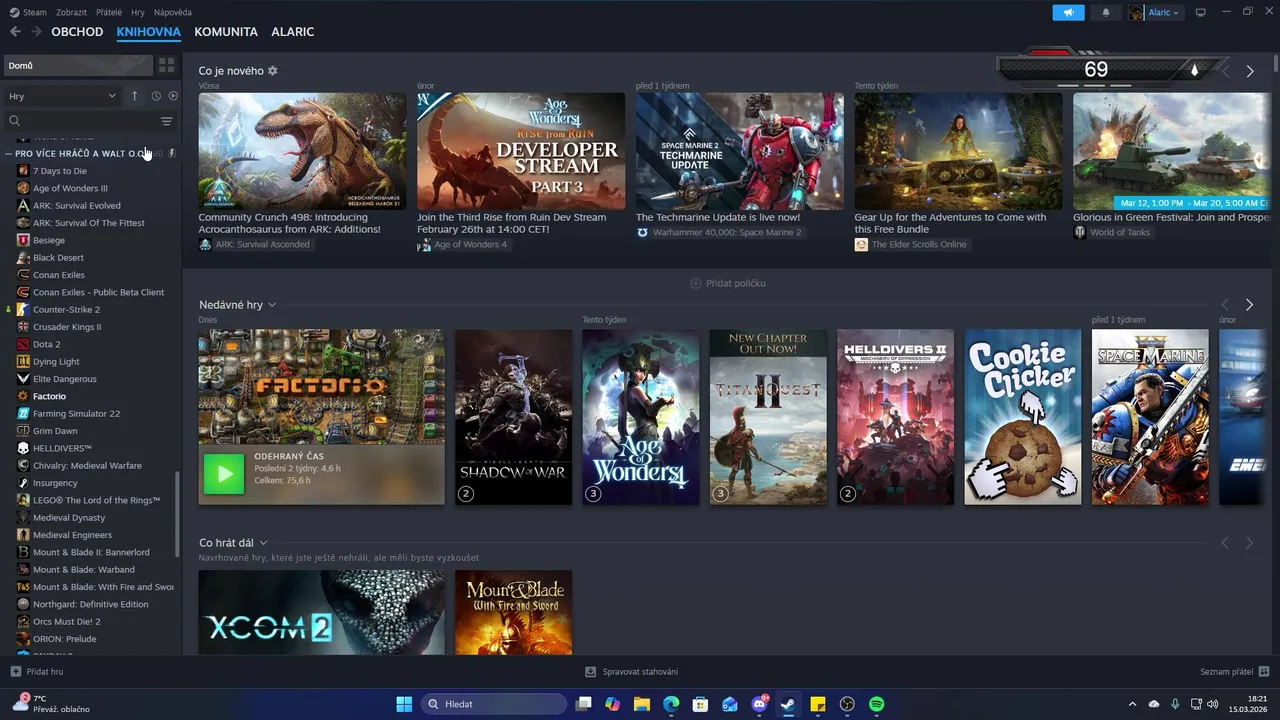This screenshot has height=720, width=1280.
Task: Open Spravovat stahování downloads
Action: tap(632, 672)
